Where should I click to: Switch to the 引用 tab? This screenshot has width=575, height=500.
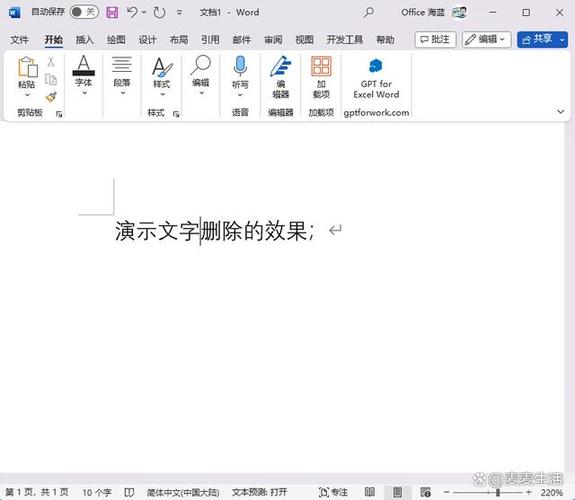click(x=210, y=40)
